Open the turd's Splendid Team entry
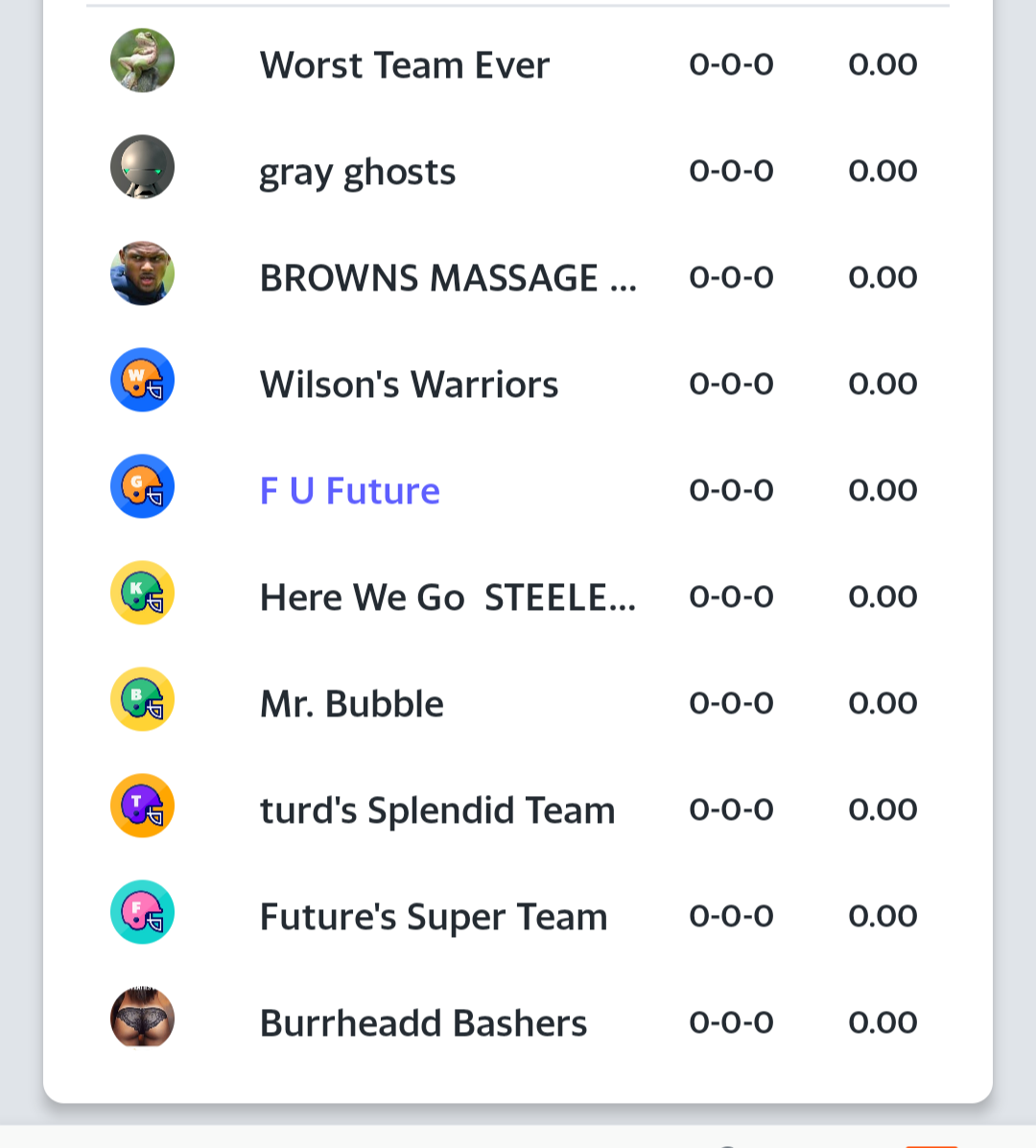 point(437,809)
